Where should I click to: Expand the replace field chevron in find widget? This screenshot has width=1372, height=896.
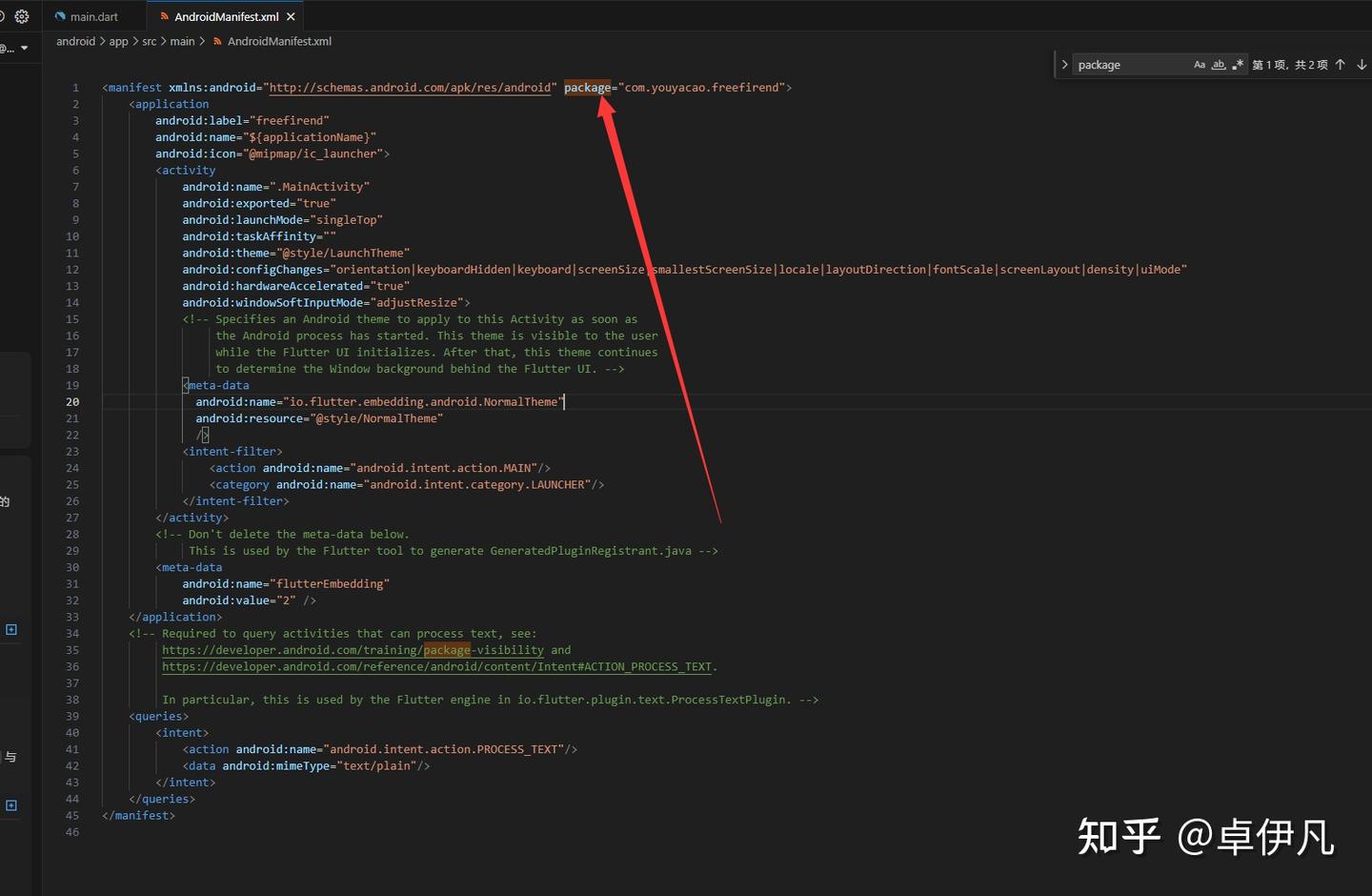click(x=1064, y=65)
